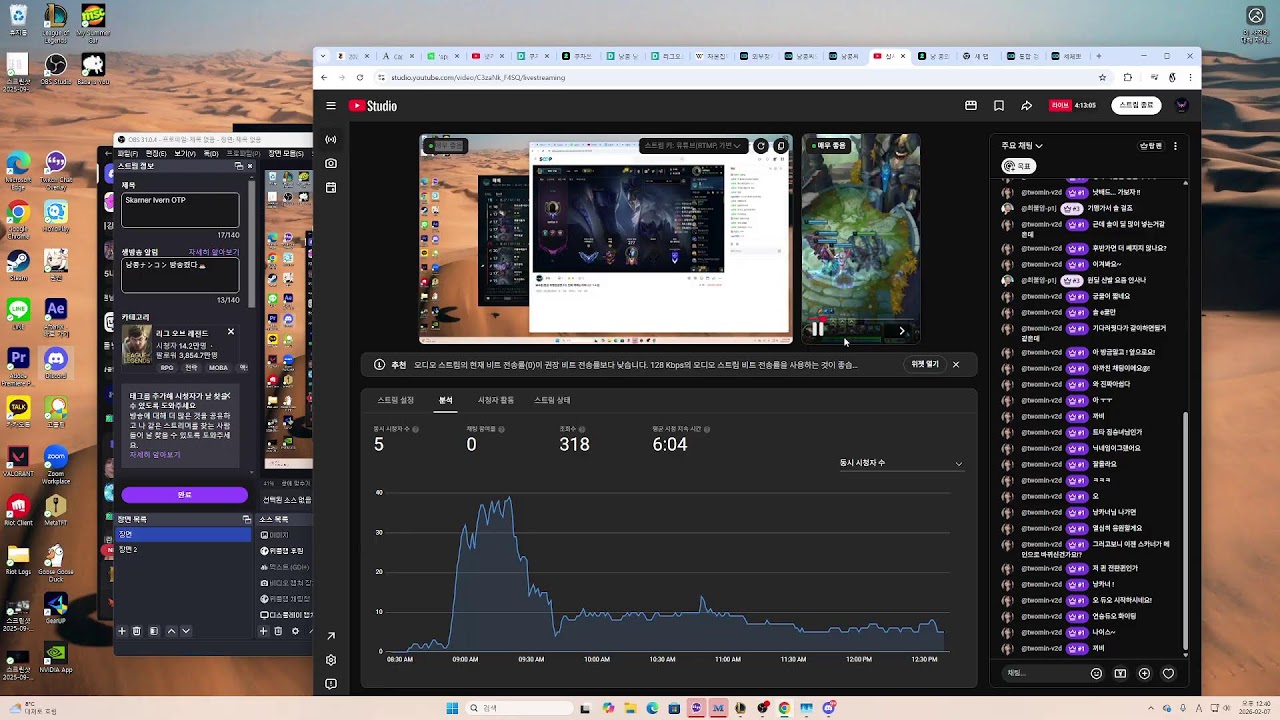Click the 일반 팬 button in chat header
1280x720 pixels.
tap(1151, 146)
